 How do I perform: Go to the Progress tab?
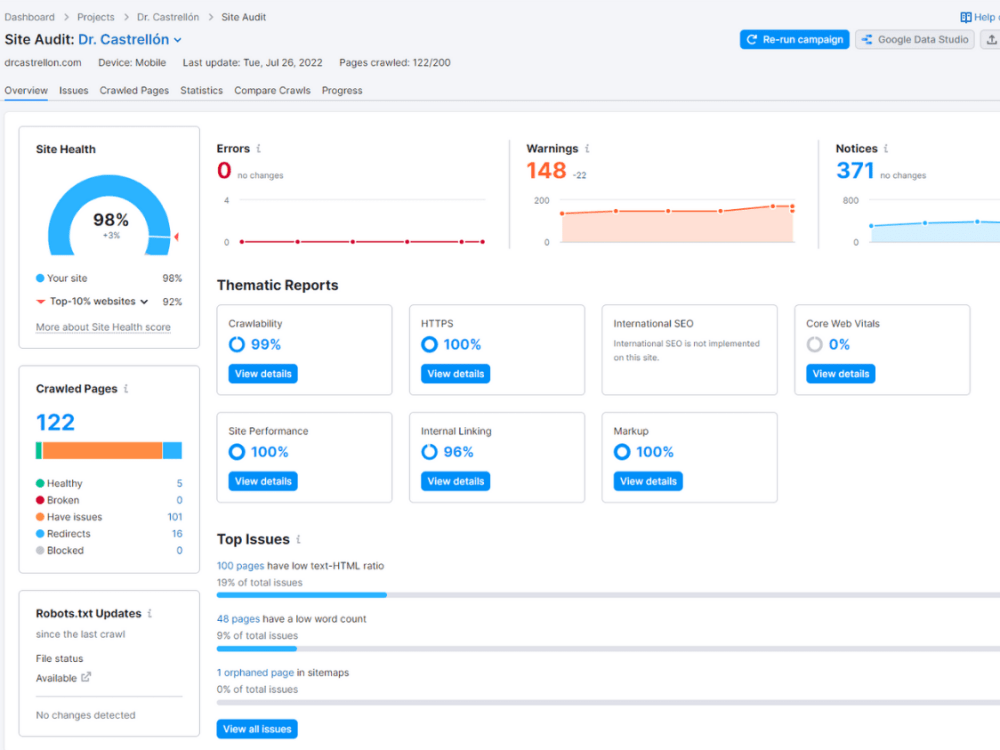pos(342,91)
